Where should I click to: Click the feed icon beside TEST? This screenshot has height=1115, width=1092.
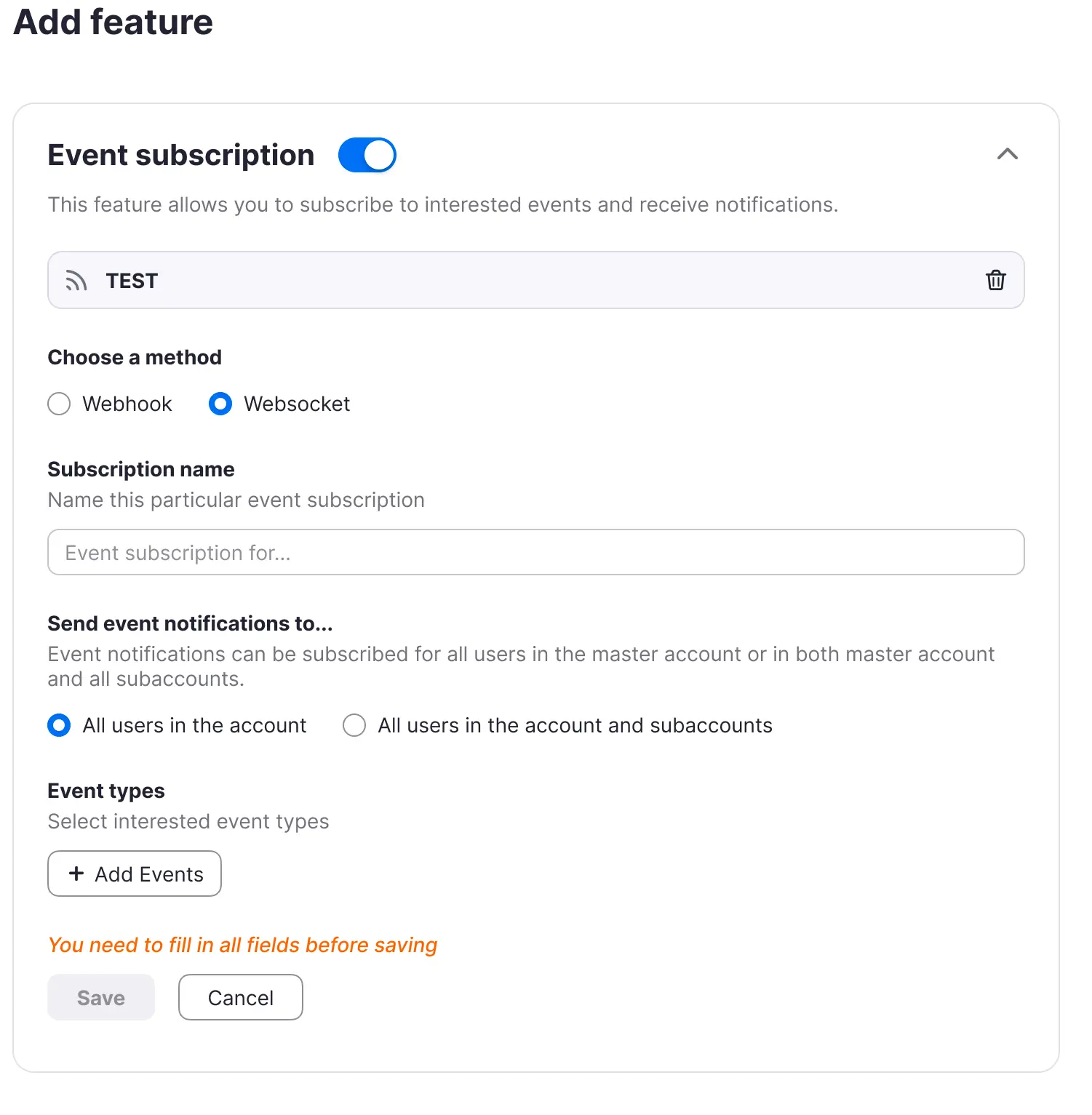click(x=76, y=281)
